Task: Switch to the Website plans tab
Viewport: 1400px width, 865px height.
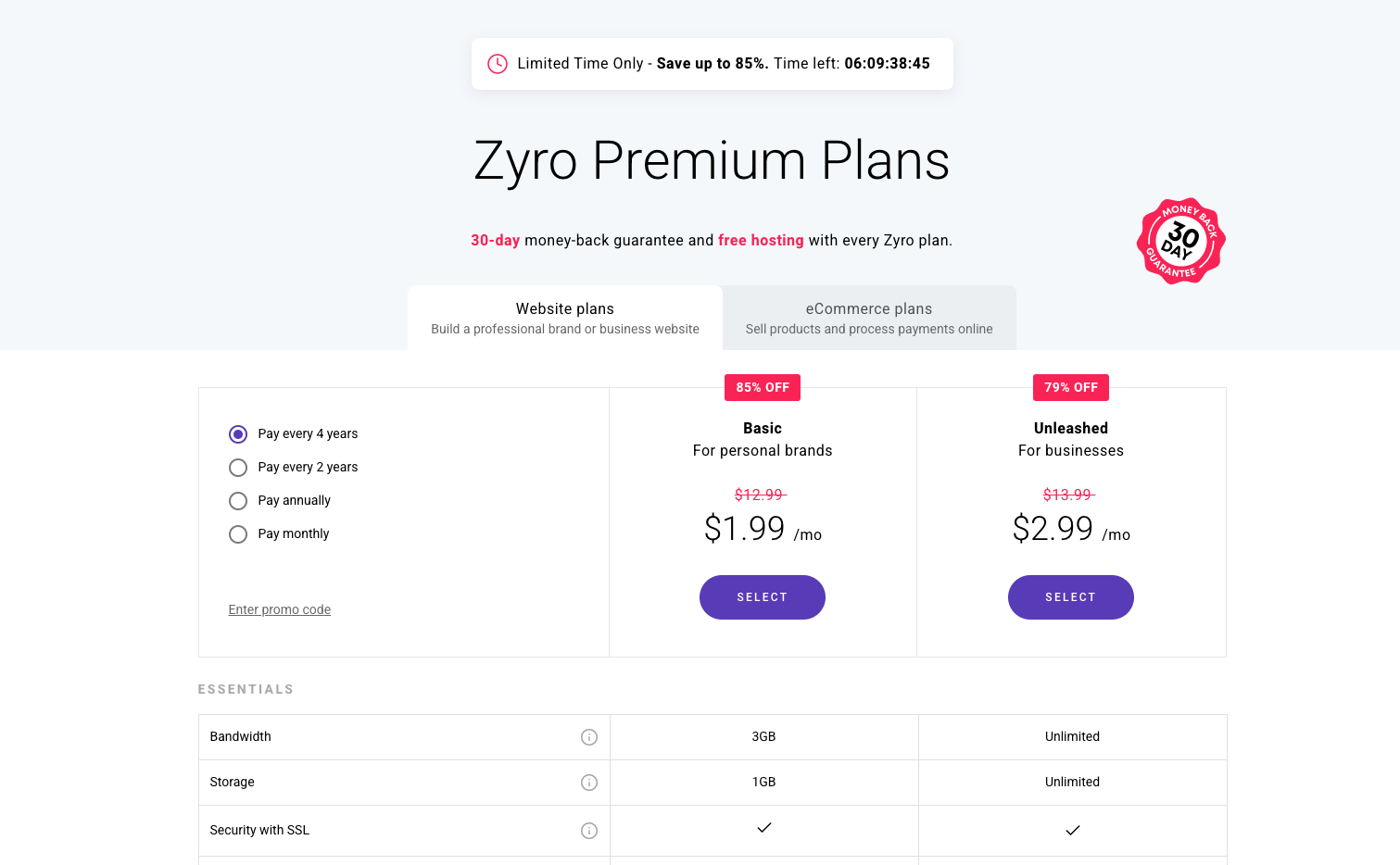Action: [565, 318]
